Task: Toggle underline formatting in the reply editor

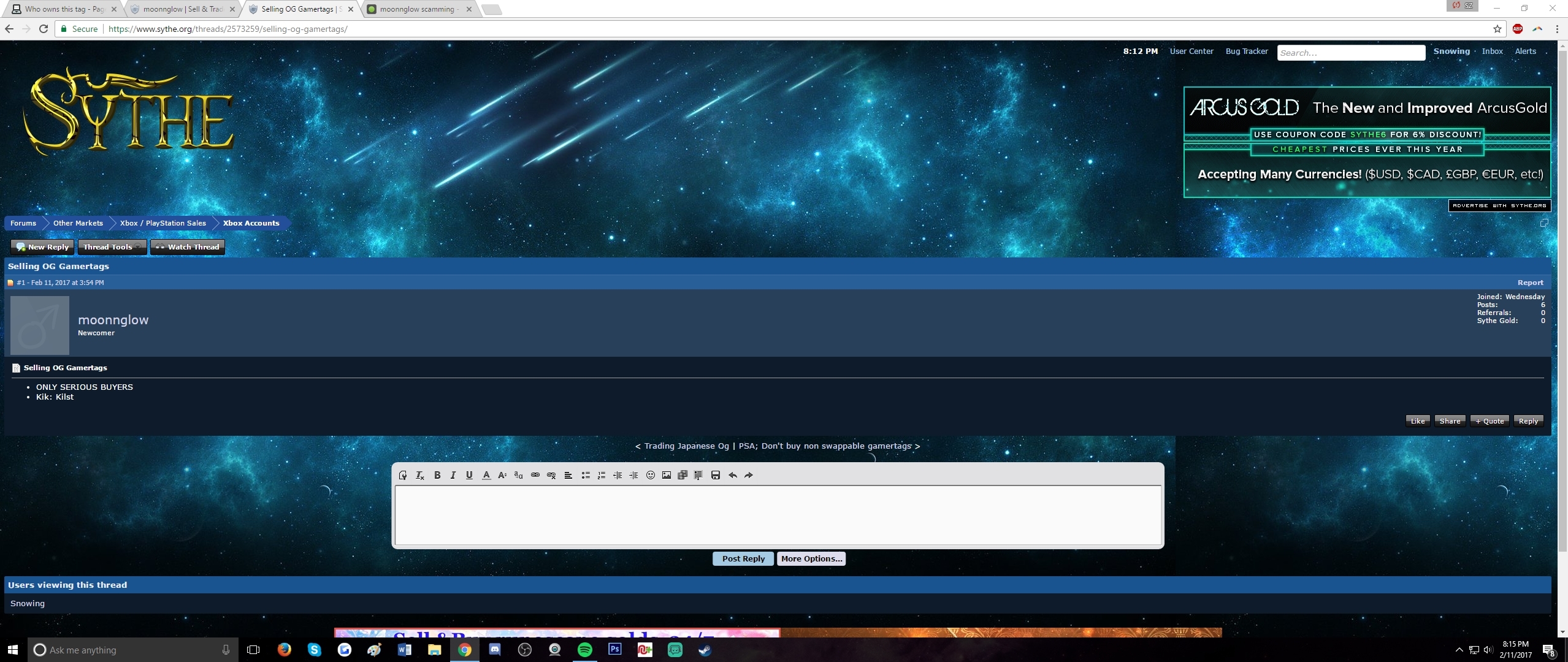Action: (469, 475)
